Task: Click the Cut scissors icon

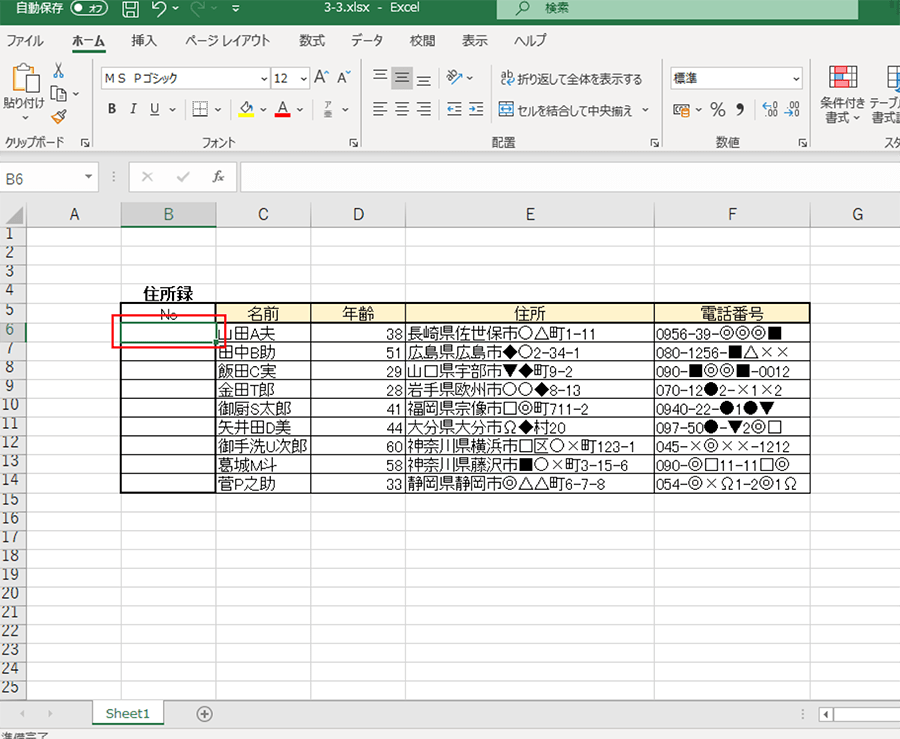Action: point(58,71)
